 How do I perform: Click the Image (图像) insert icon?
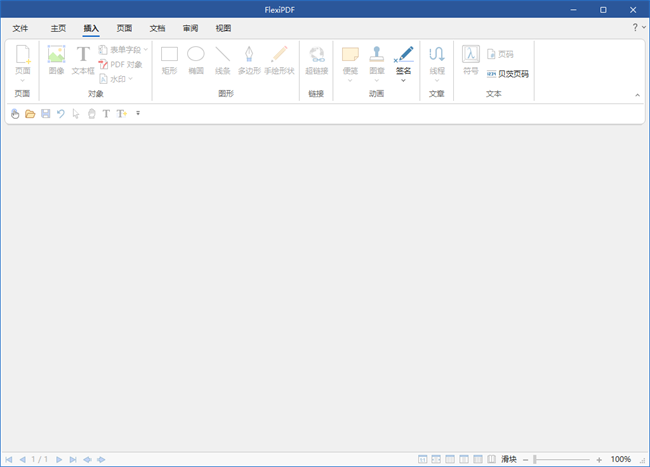[56, 60]
